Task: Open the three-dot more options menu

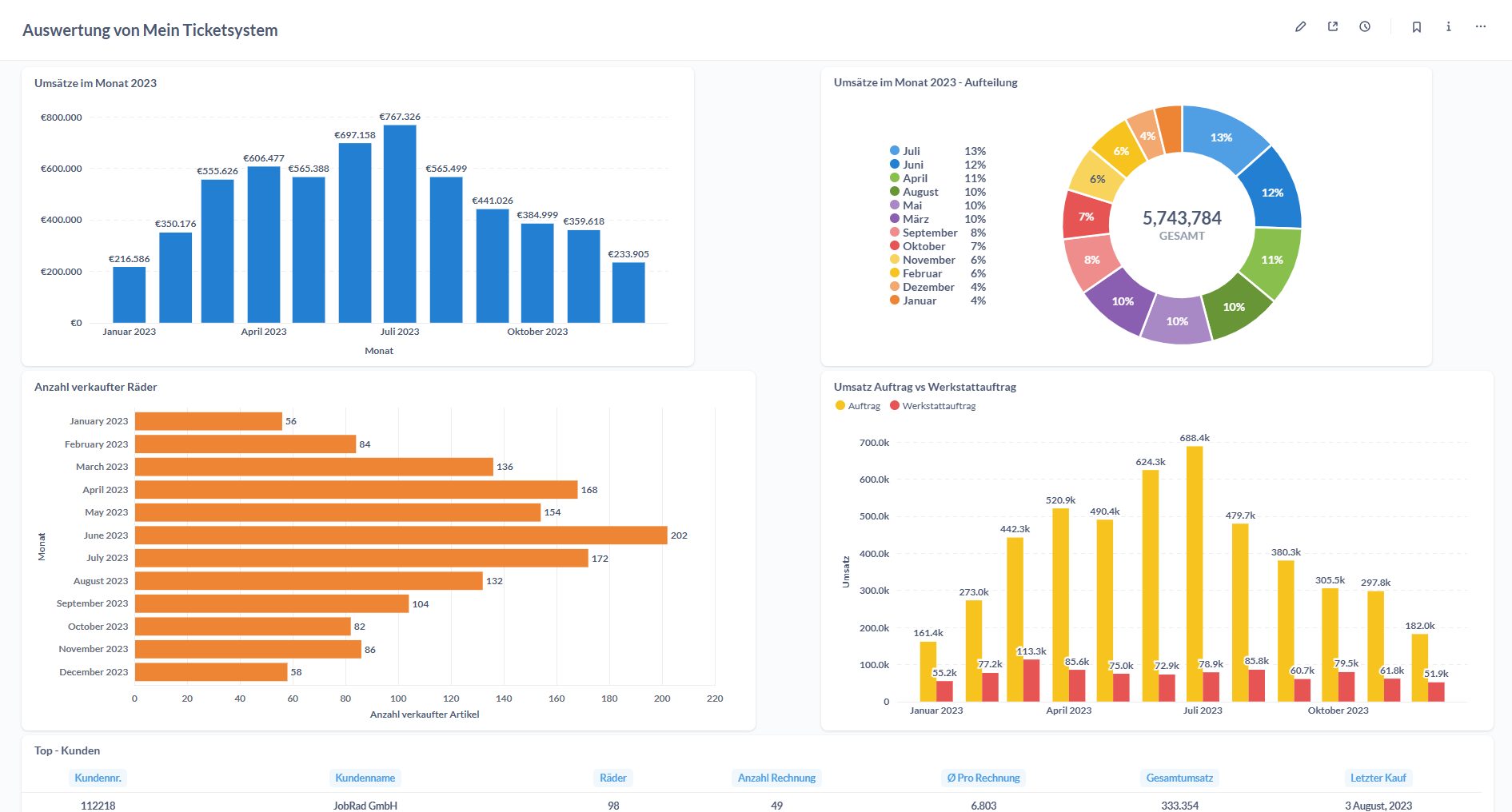Action: point(1480,27)
